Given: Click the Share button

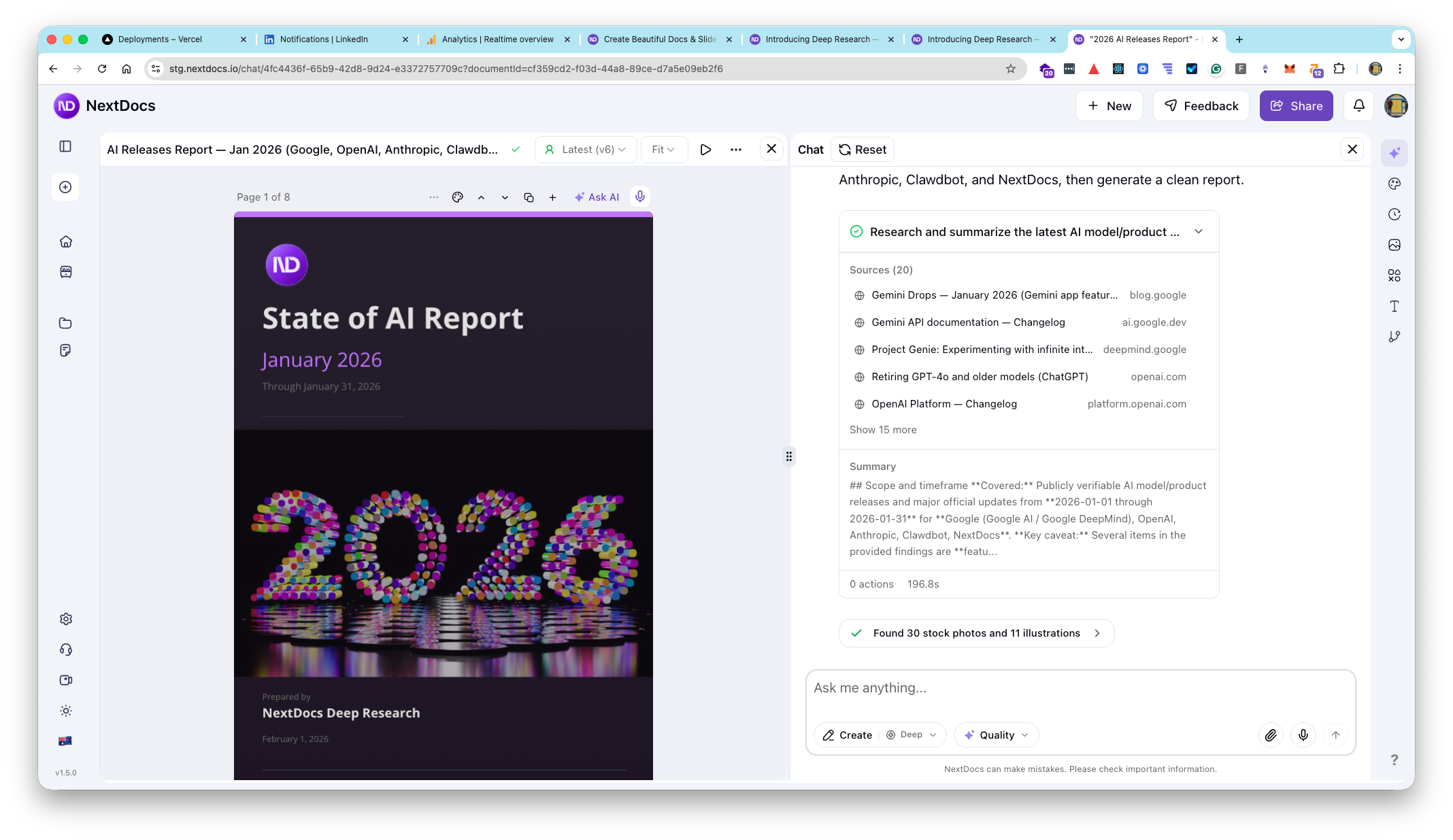Looking at the screenshot, I should [1296, 106].
